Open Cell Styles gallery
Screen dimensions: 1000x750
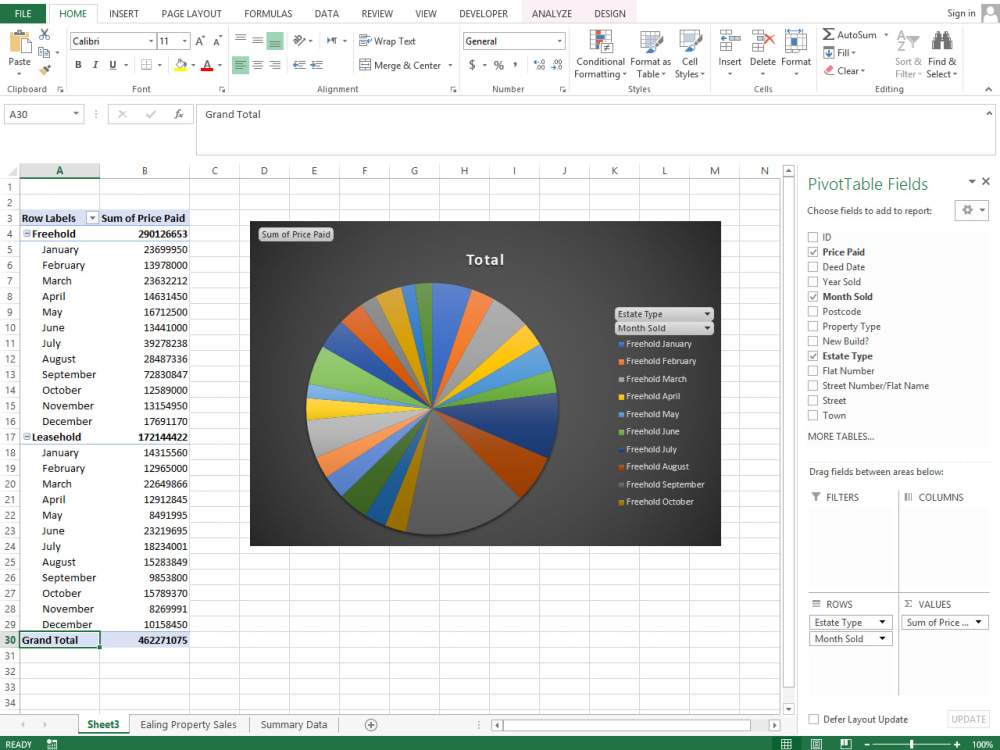point(690,55)
